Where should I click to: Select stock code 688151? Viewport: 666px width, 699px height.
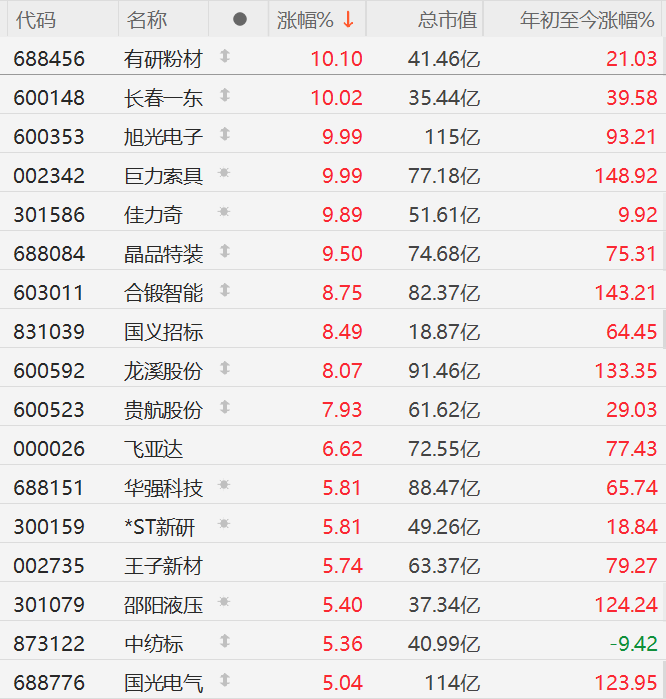(x=48, y=488)
